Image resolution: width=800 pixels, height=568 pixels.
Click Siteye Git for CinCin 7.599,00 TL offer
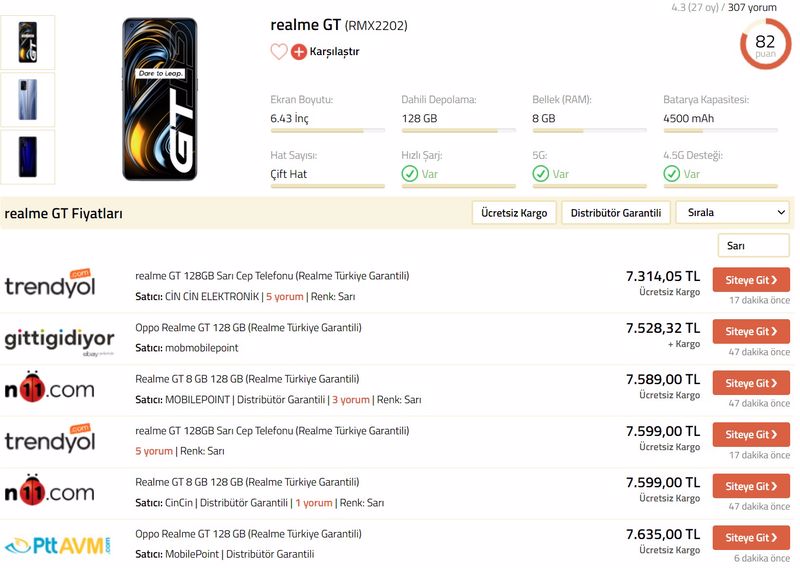pyautogui.click(x=751, y=486)
